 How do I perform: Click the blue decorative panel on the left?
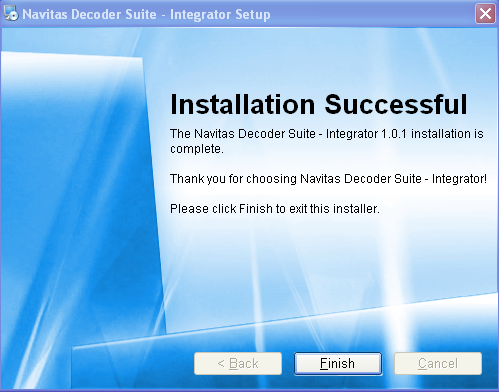(x=77, y=200)
